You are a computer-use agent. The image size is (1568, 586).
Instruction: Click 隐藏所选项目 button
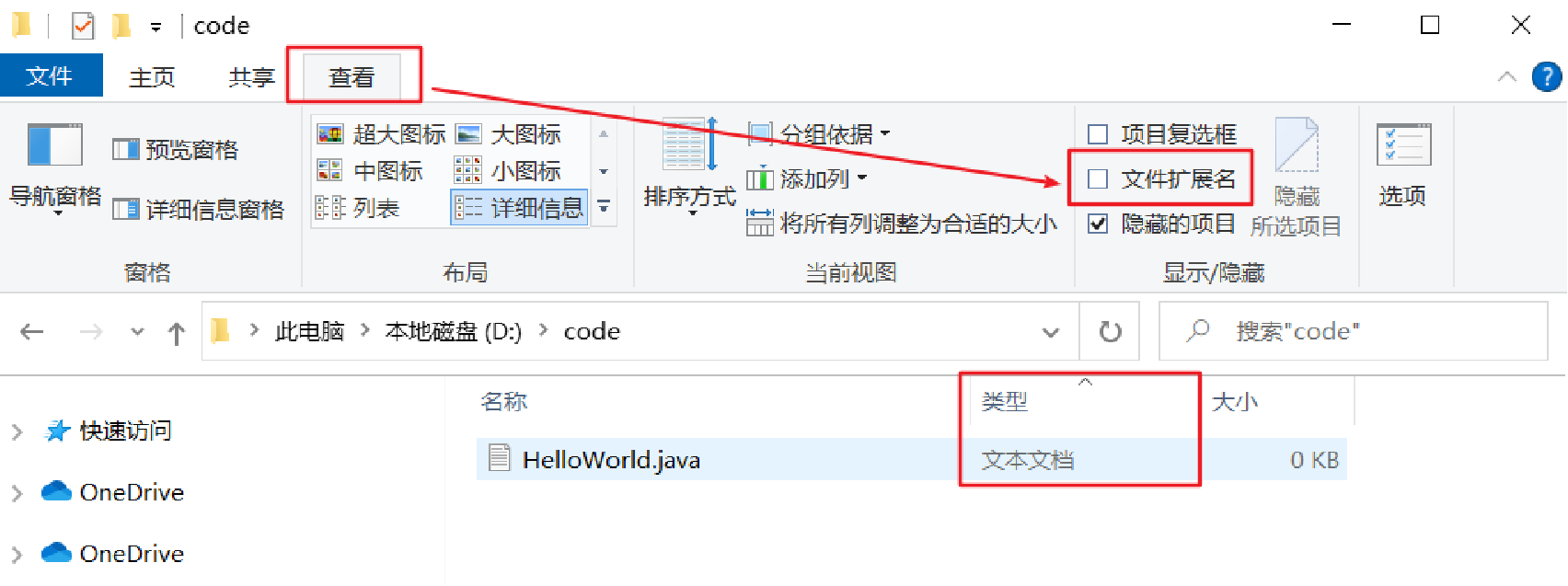[x=1297, y=177]
